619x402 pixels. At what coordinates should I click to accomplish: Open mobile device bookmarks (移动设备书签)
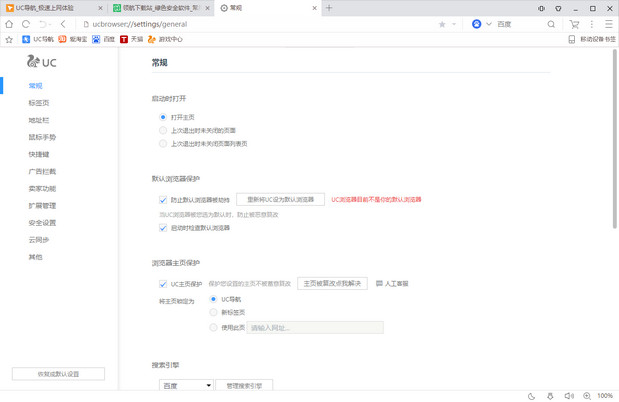(x=592, y=39)
